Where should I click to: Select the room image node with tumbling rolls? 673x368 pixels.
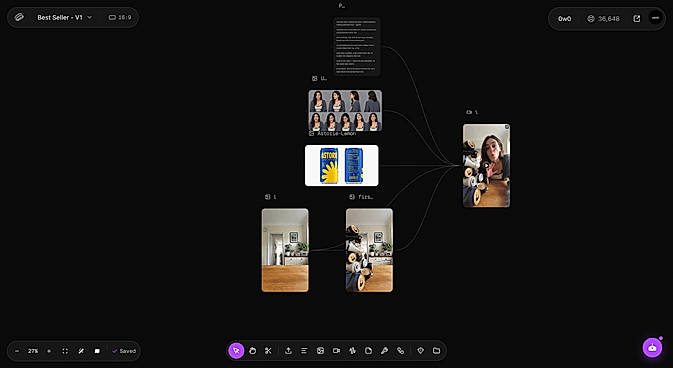coord(369,250)
